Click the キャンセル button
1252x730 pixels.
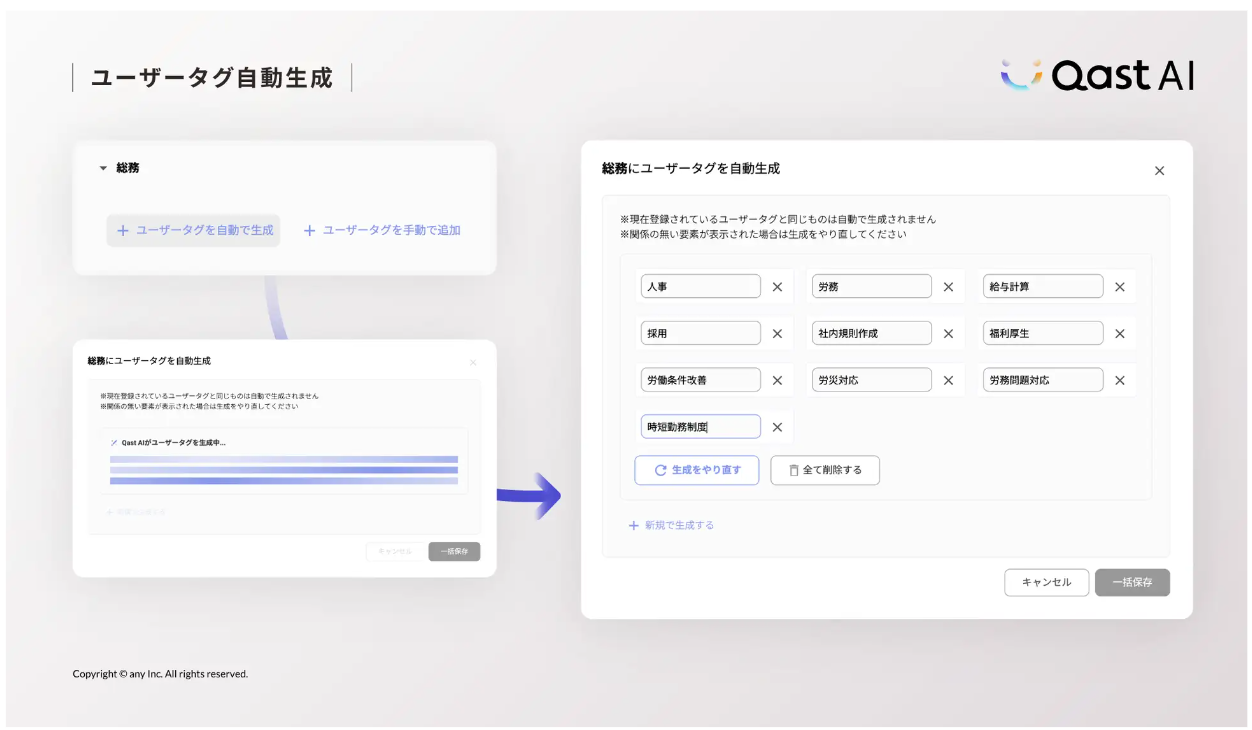pos(1046,582)
